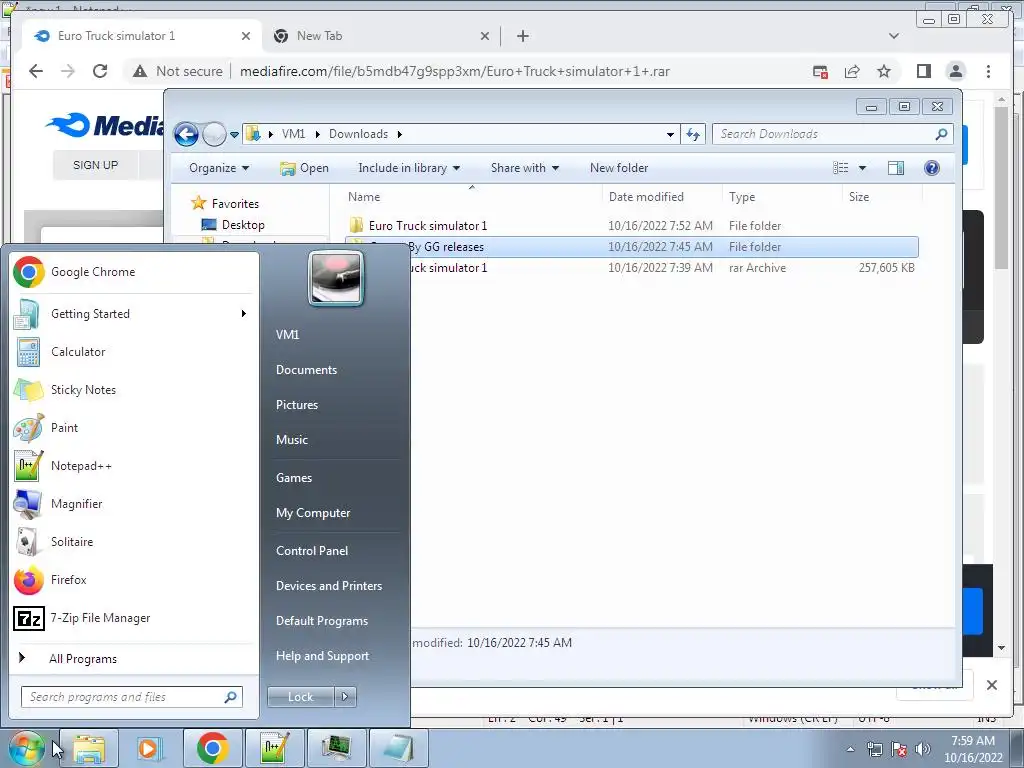The image size is (1024, 768).
Task: Bookmark this page with the star icon
Action: [884, 71]
